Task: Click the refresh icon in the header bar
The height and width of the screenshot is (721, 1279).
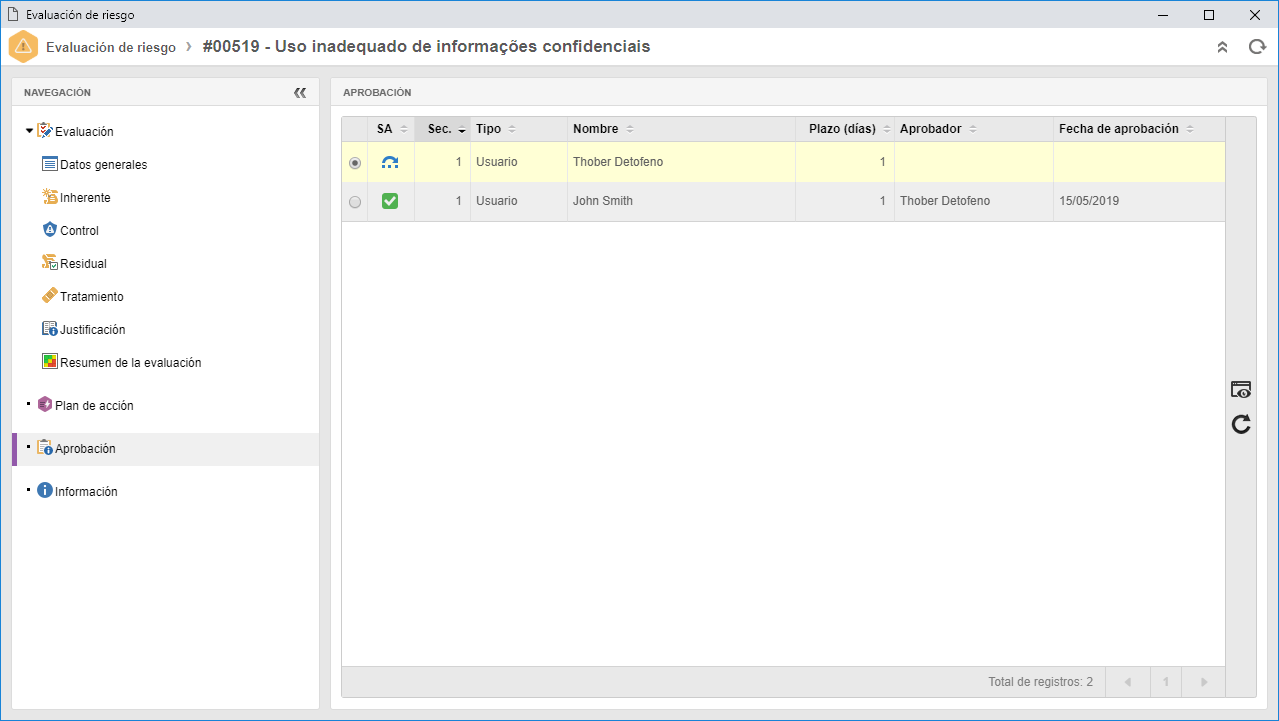Action: click(1257, 47)
